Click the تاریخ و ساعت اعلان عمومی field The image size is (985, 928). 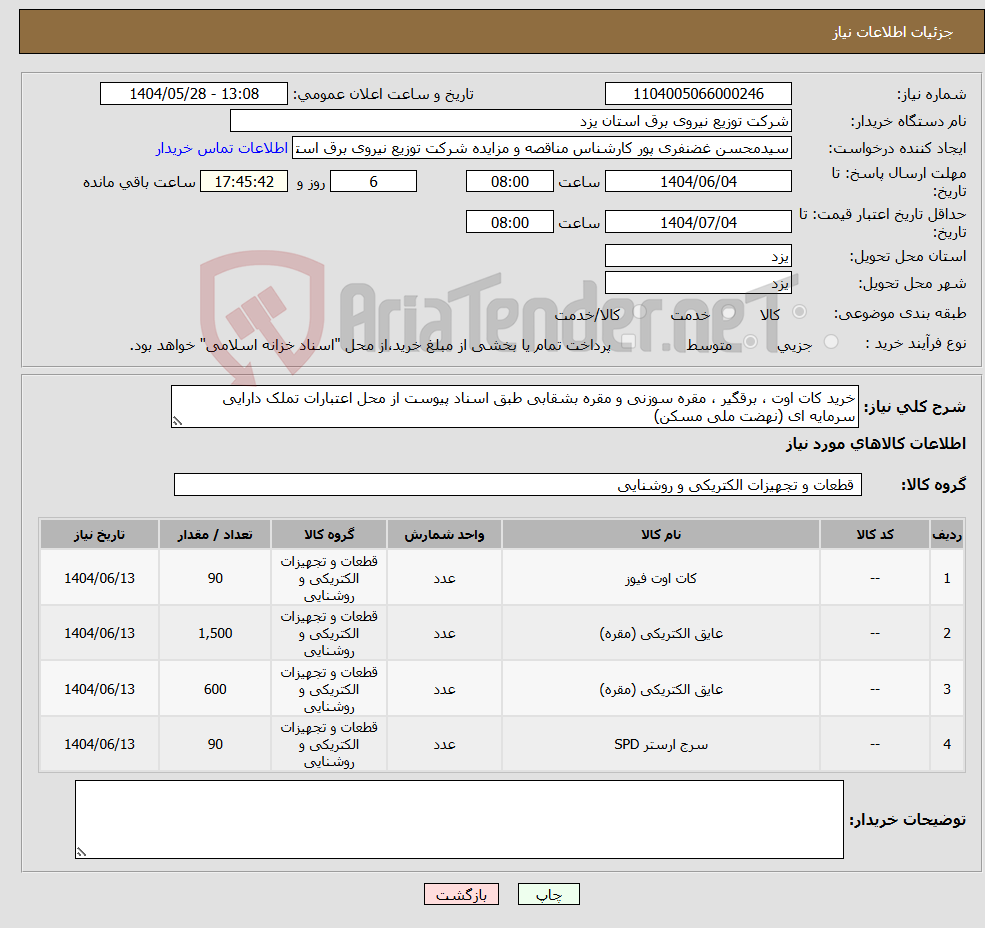(x=194, y=93)
